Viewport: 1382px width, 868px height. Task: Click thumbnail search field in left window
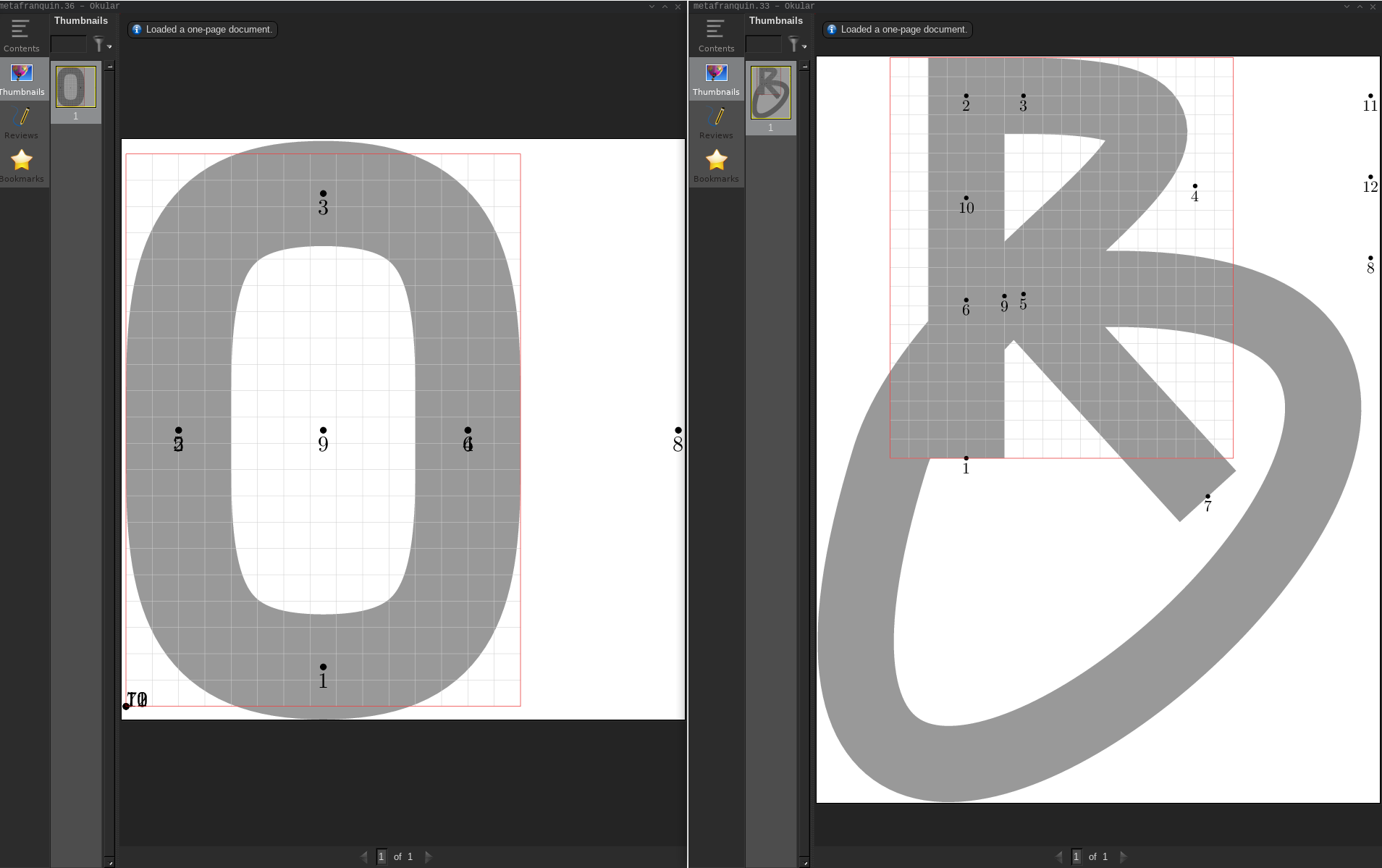click(x=69, y=45)
